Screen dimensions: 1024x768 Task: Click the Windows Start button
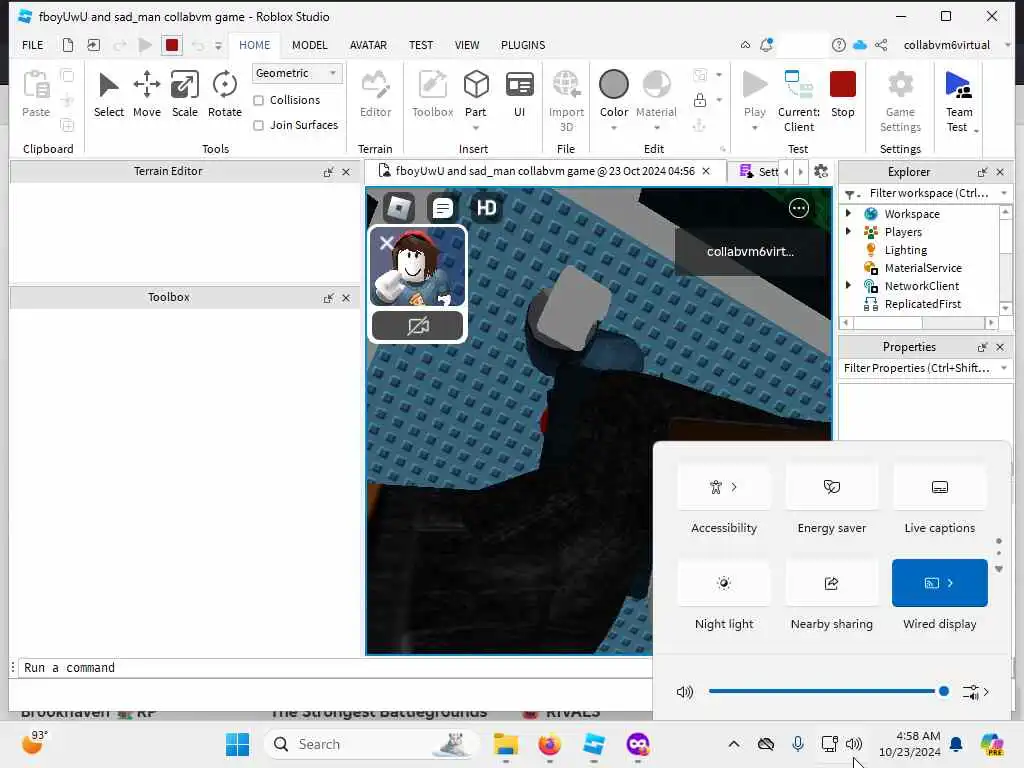(x=237, y=744)
